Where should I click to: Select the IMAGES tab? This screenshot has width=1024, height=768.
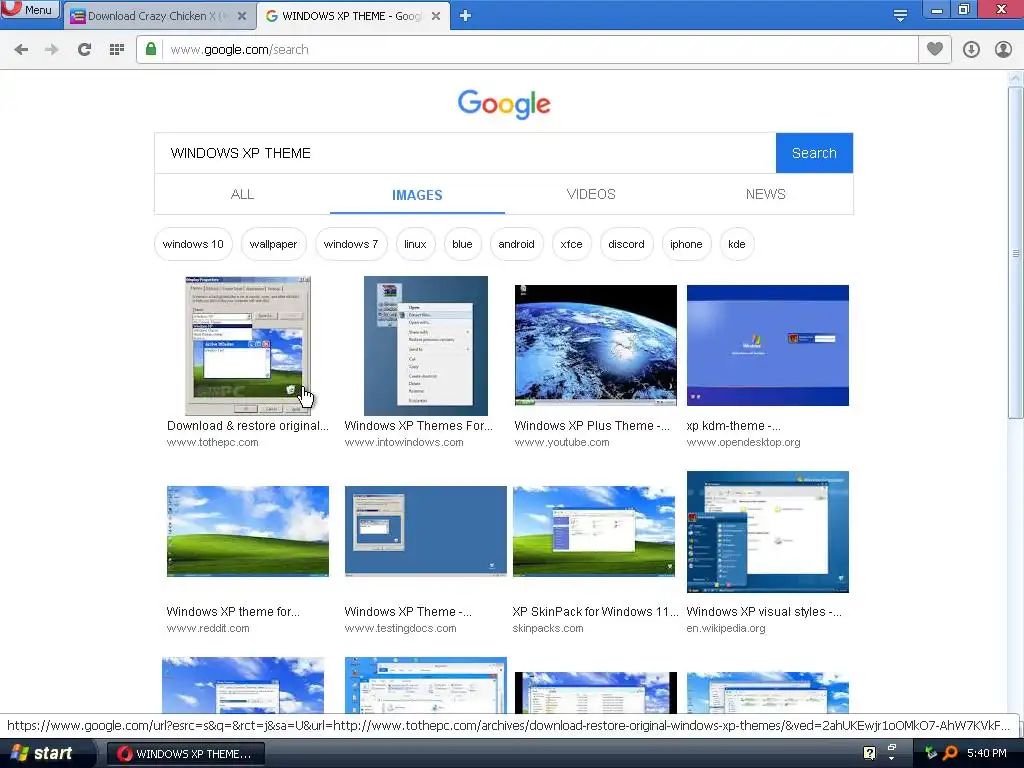(417, 195)
